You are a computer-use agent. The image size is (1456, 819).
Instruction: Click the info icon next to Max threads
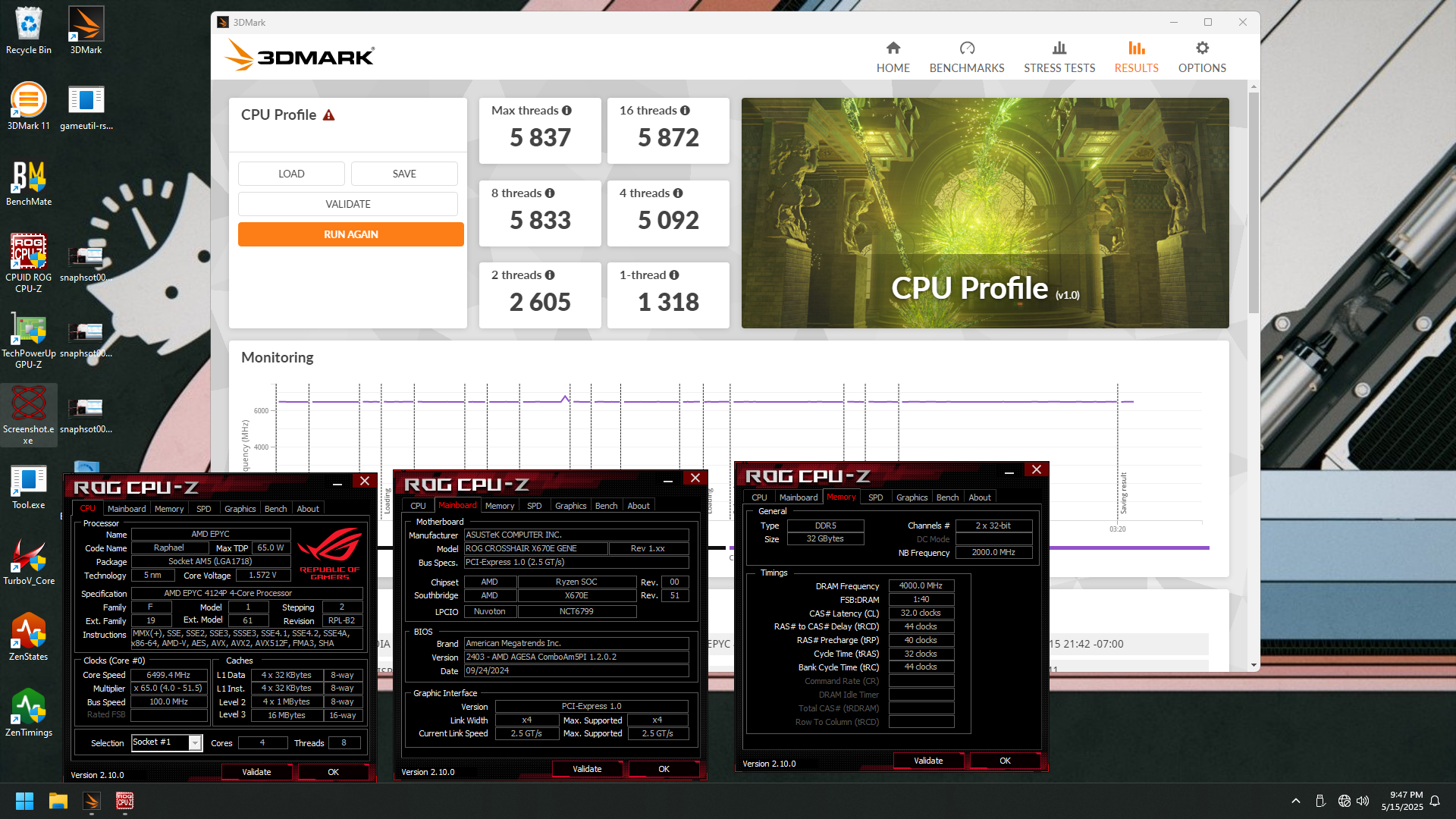pyautogui.click(x=566, y=111)
